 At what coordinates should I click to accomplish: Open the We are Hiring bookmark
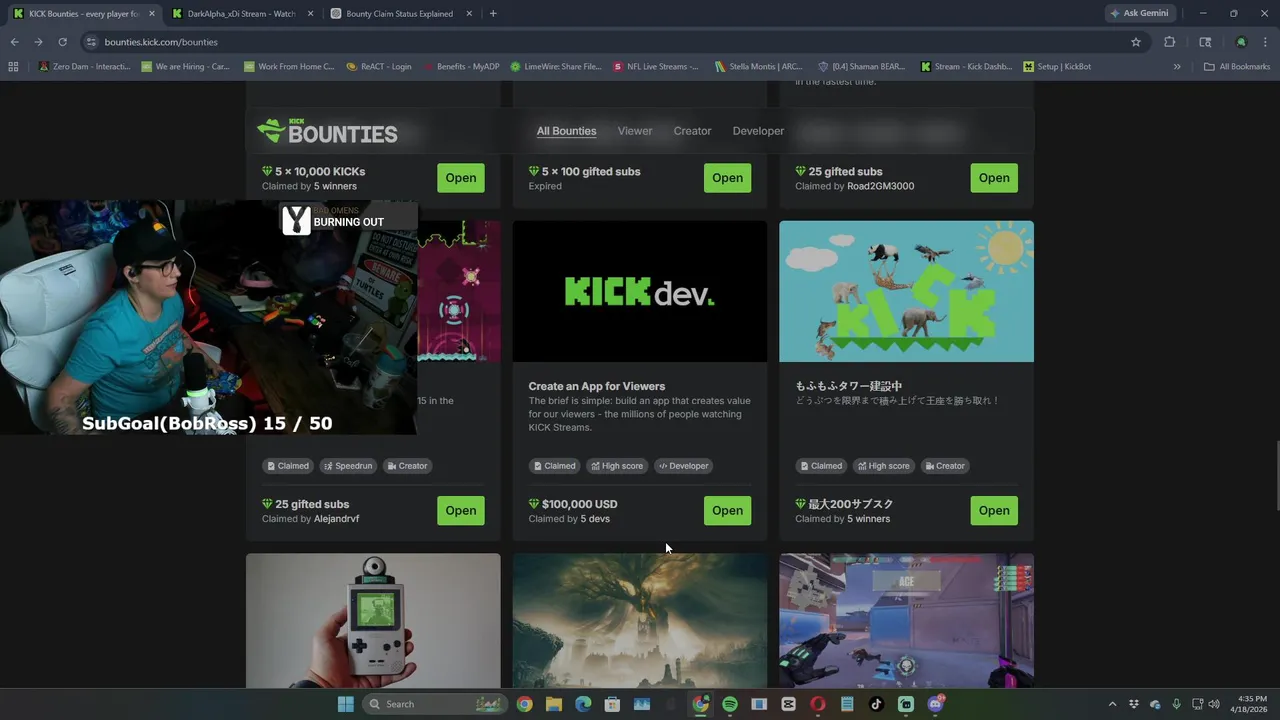(x=185, y=67)
